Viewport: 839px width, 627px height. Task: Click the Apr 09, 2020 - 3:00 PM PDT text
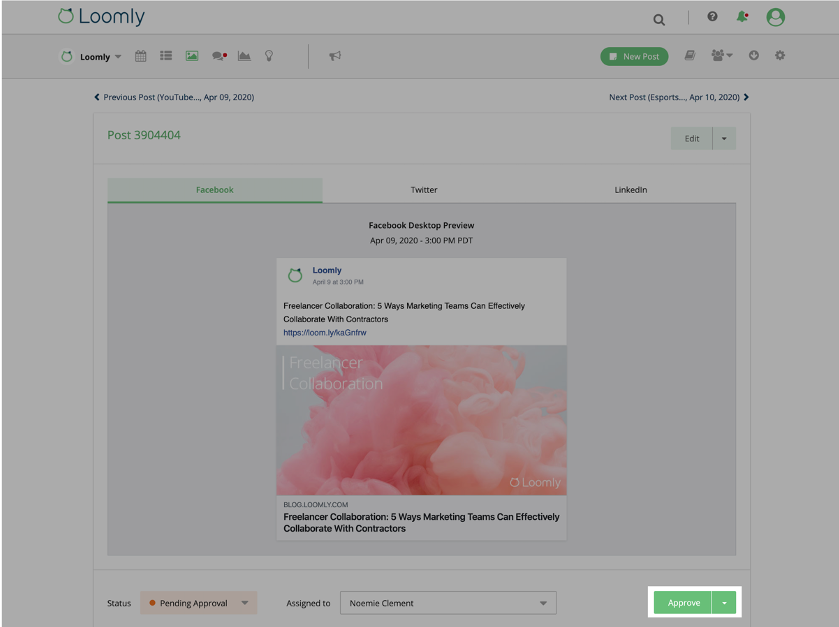coord(421,240)
